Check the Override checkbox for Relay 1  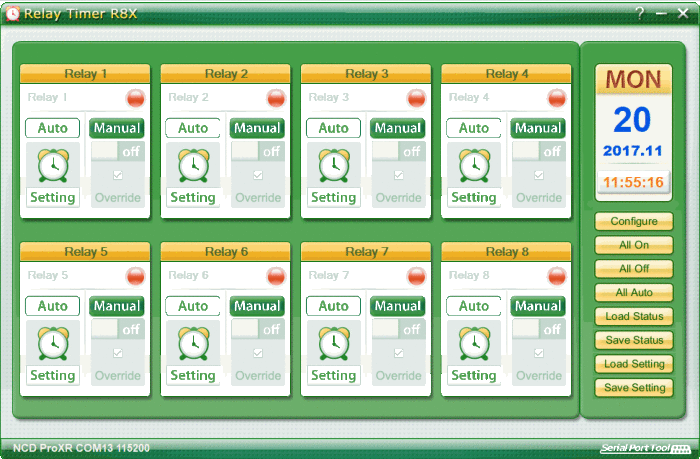point(118,175)
